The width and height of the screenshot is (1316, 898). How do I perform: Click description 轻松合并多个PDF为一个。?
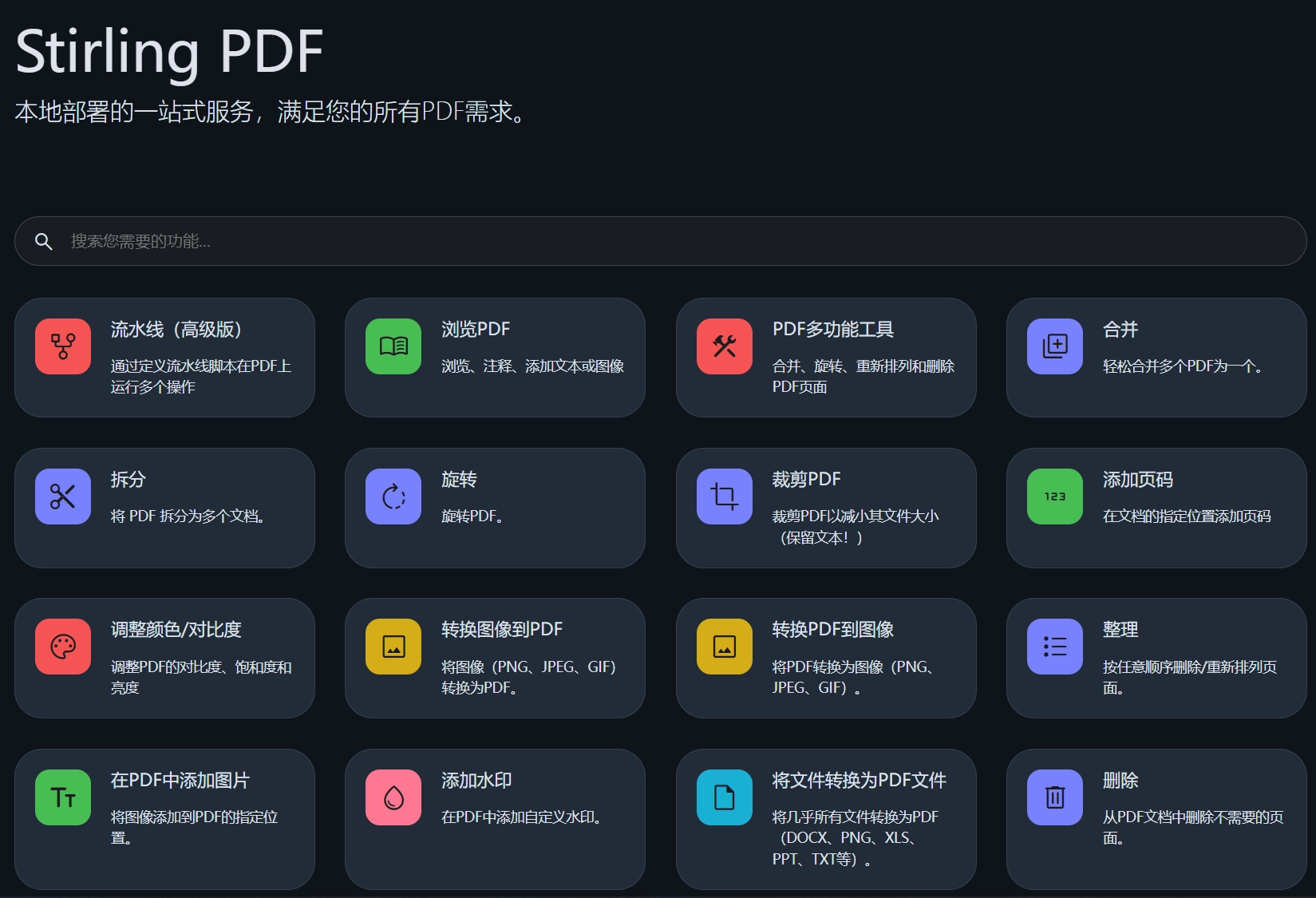(1183, 366)
